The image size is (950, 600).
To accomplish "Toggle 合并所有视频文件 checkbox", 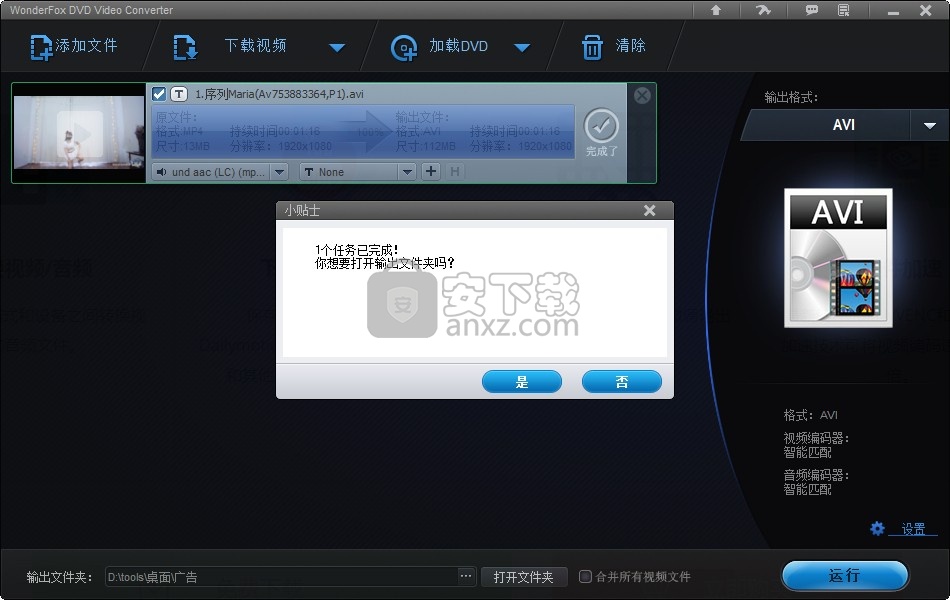I will (x=585, y=576).
